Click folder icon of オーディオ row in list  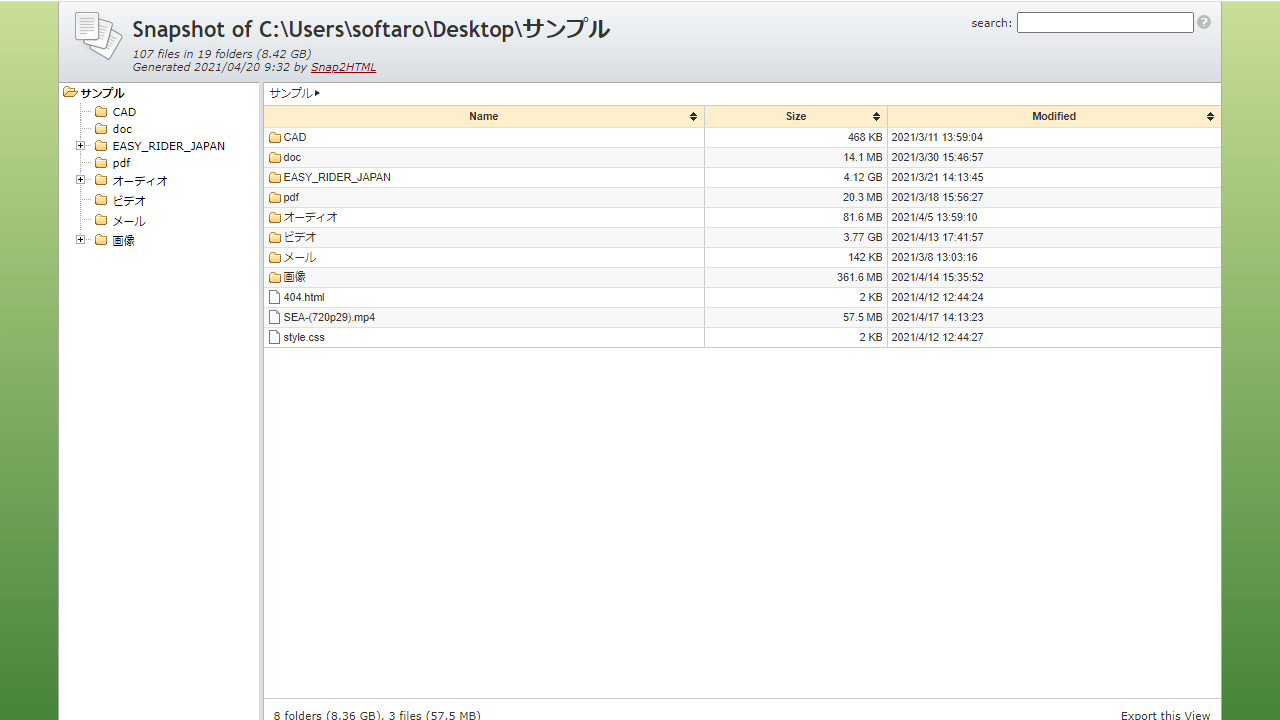(x=275, y=218)
